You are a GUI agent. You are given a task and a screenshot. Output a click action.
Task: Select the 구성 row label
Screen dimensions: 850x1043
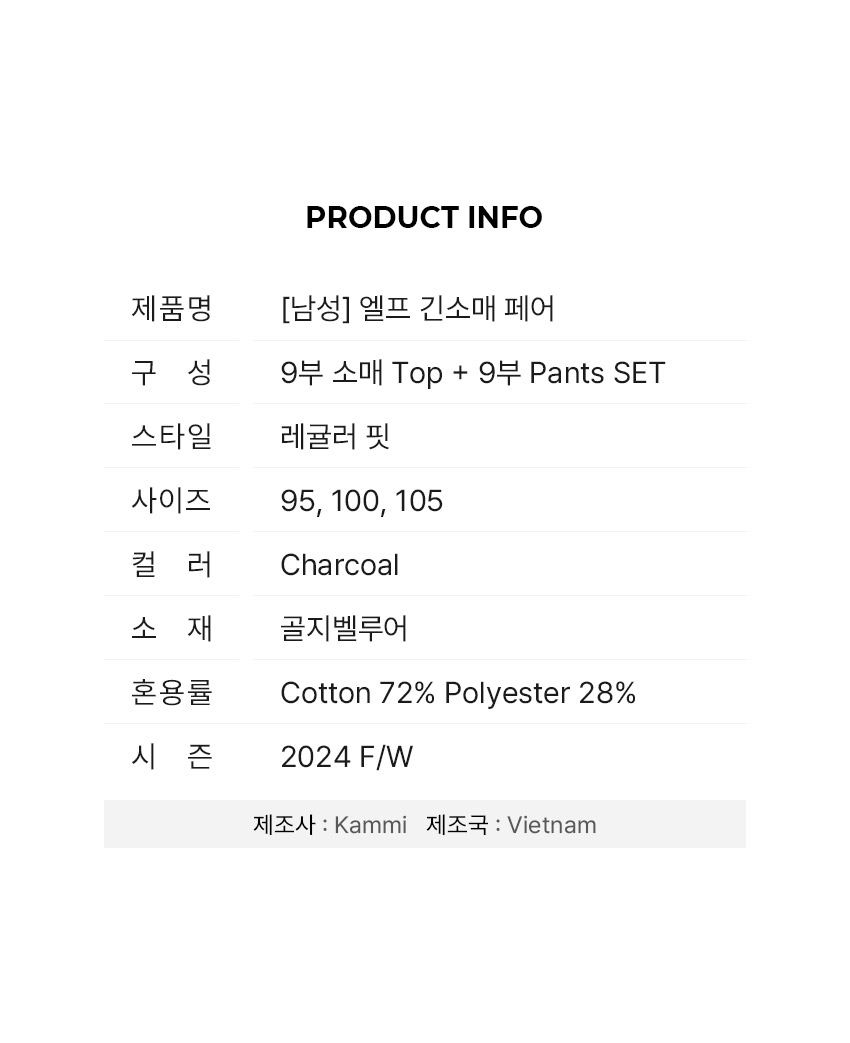[x=172, y=372]
